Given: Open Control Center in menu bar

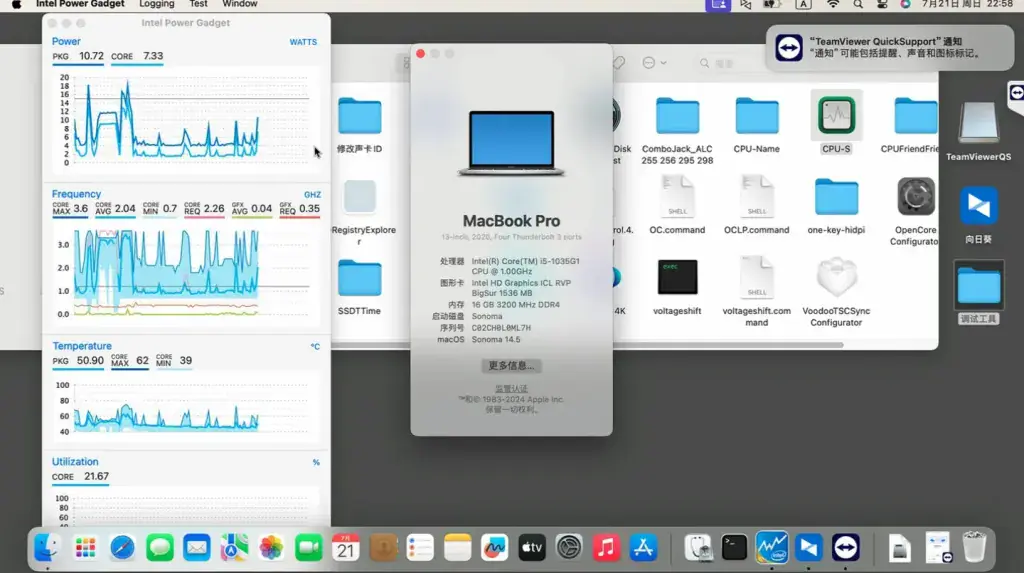Looking at the screenshot, I should pyautogui.click(x=882, y=4).
